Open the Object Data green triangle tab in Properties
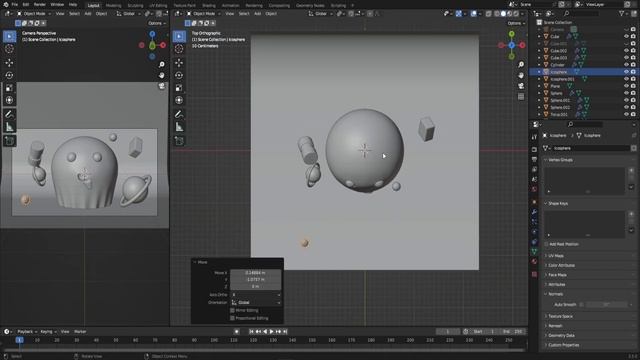The image size is (640, 360). (534, 251)
